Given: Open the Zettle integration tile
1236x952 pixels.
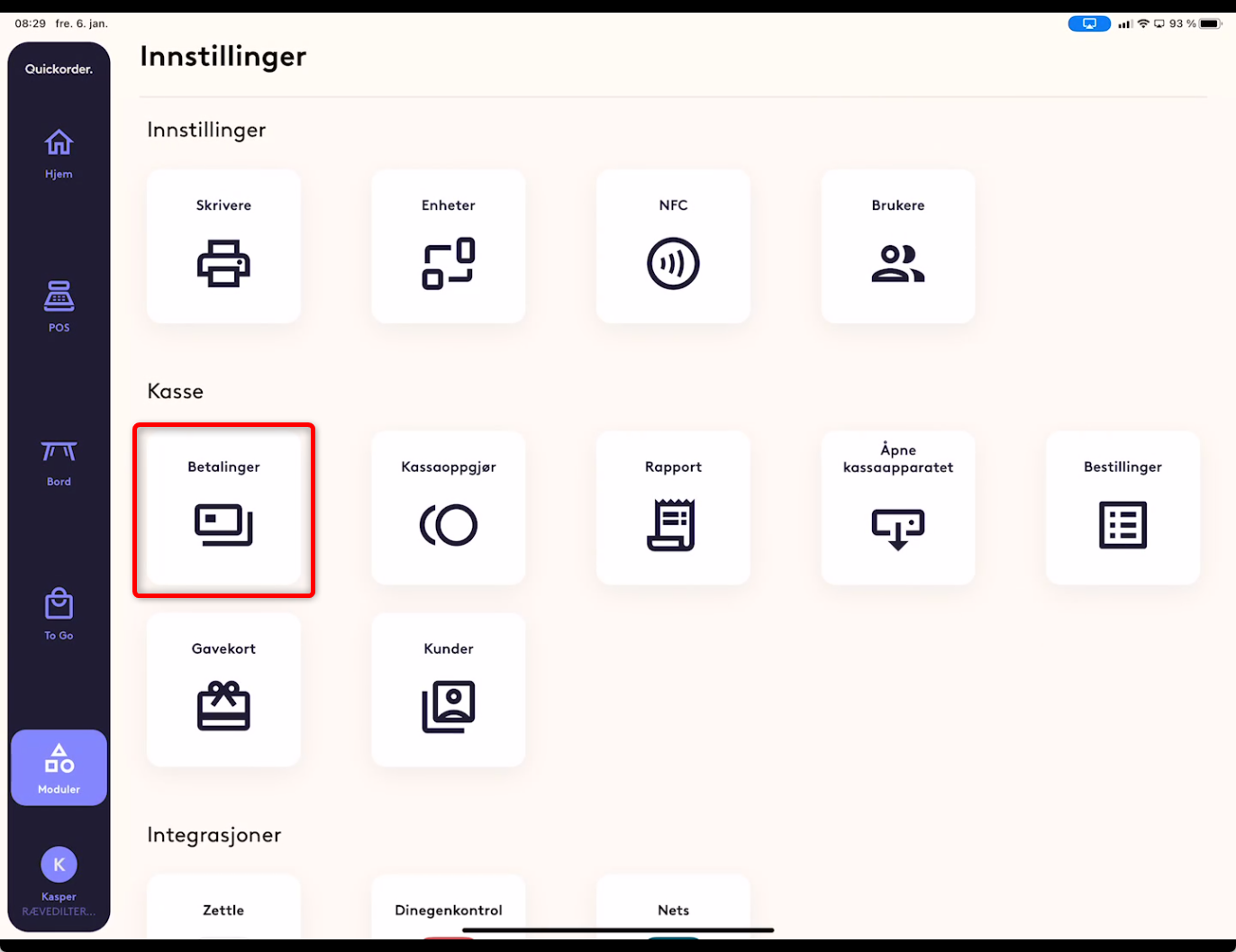Looking at the screenshot, I should point(223,907).
